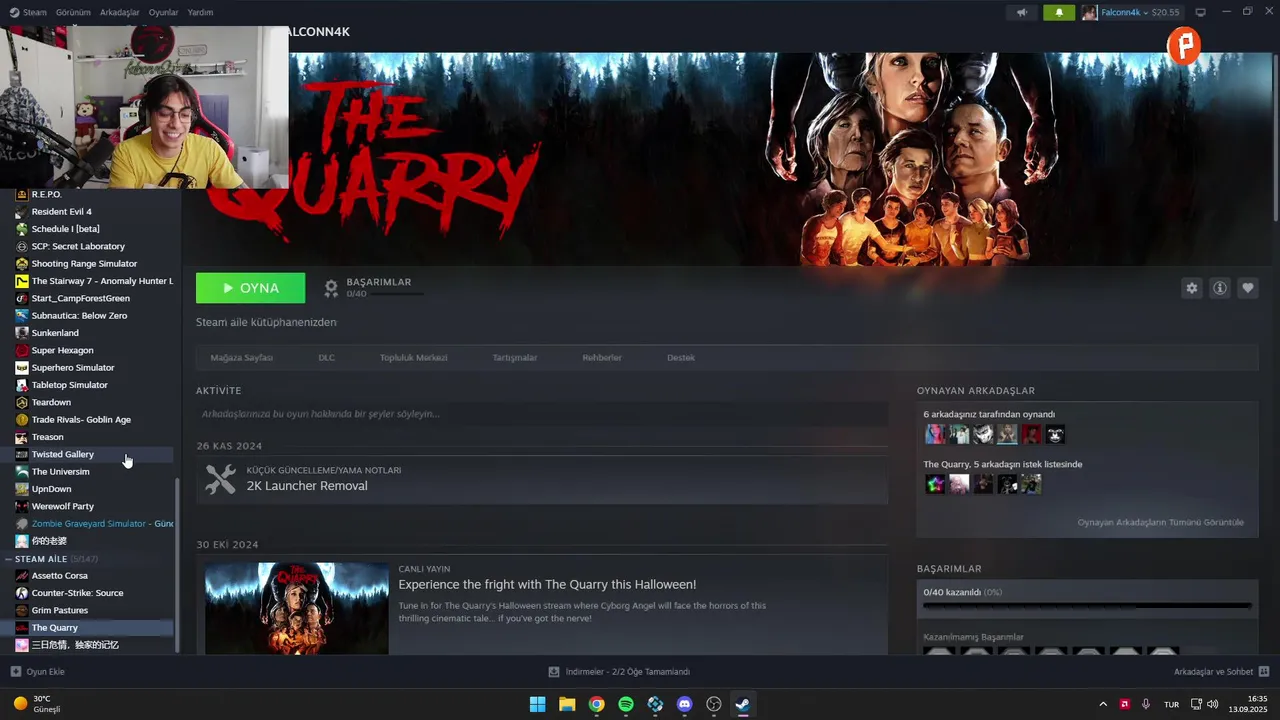The height and width of the screenshot is (720, 1280).
Task: Open File Explorer from the taskbar
Action: pos(567,704)
